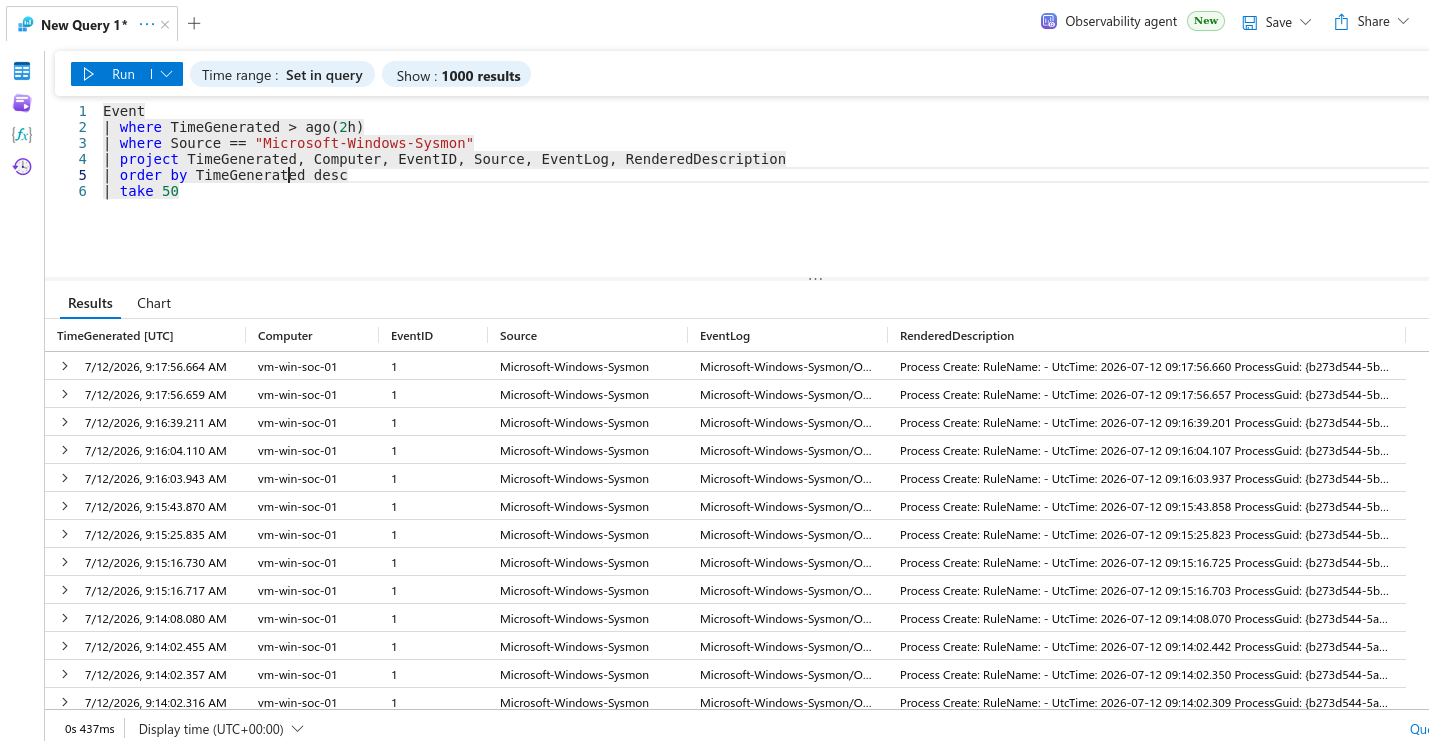
Task: Expand the 9:16:04.110 AM row
Action: [x=65, y=450]
